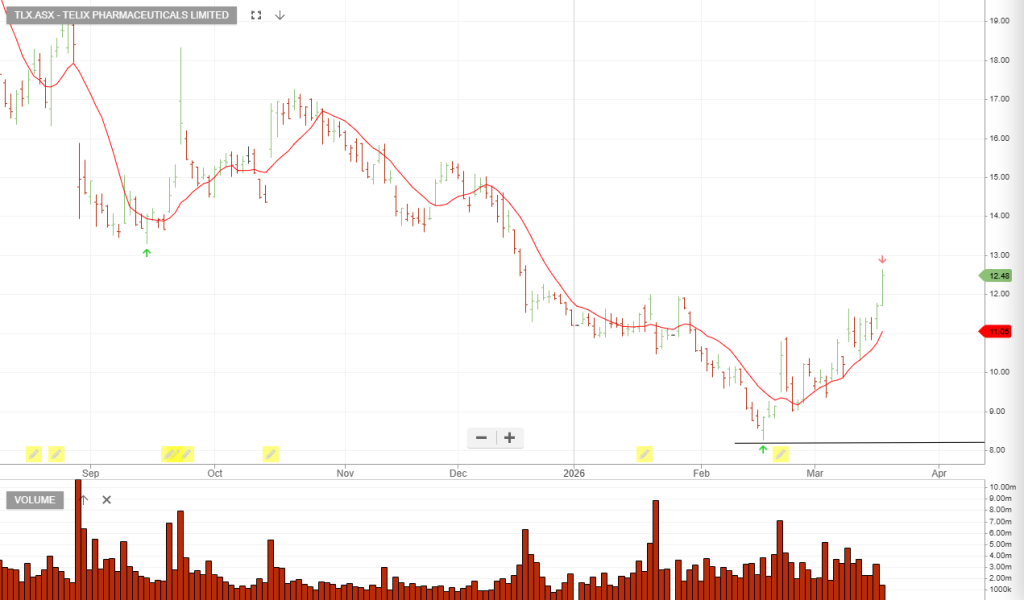Open the yellow note marker in January 2026
This screenshot has height=600, width=1024.
(645, 454)
